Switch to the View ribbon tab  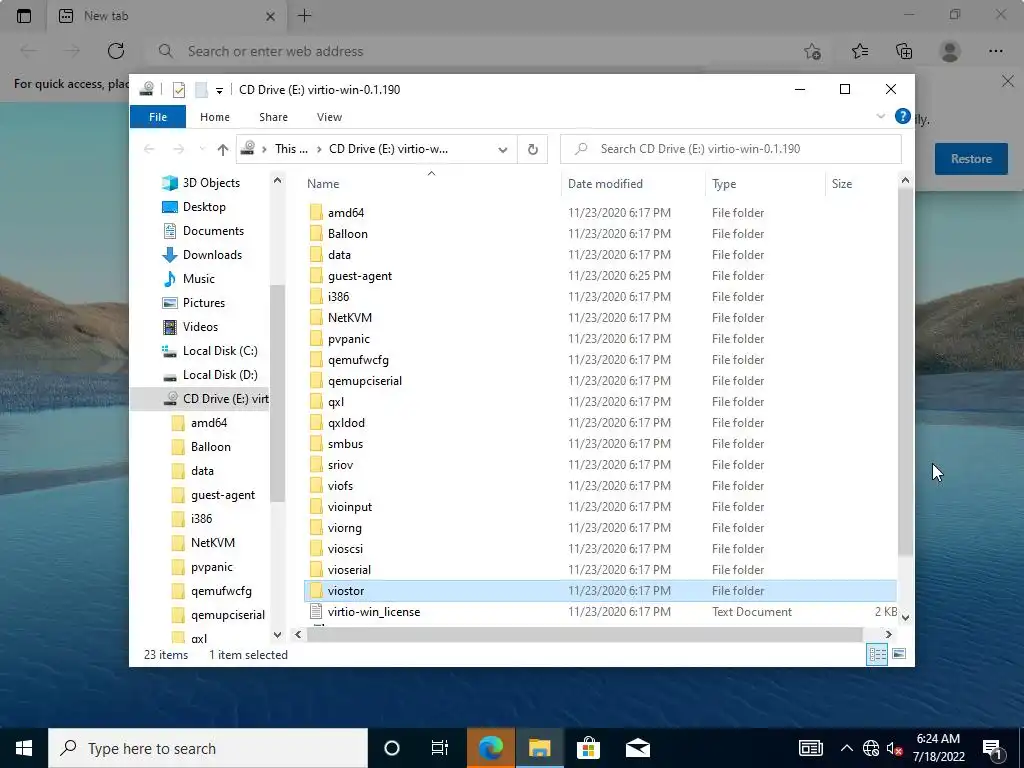(x=329, y=117)
